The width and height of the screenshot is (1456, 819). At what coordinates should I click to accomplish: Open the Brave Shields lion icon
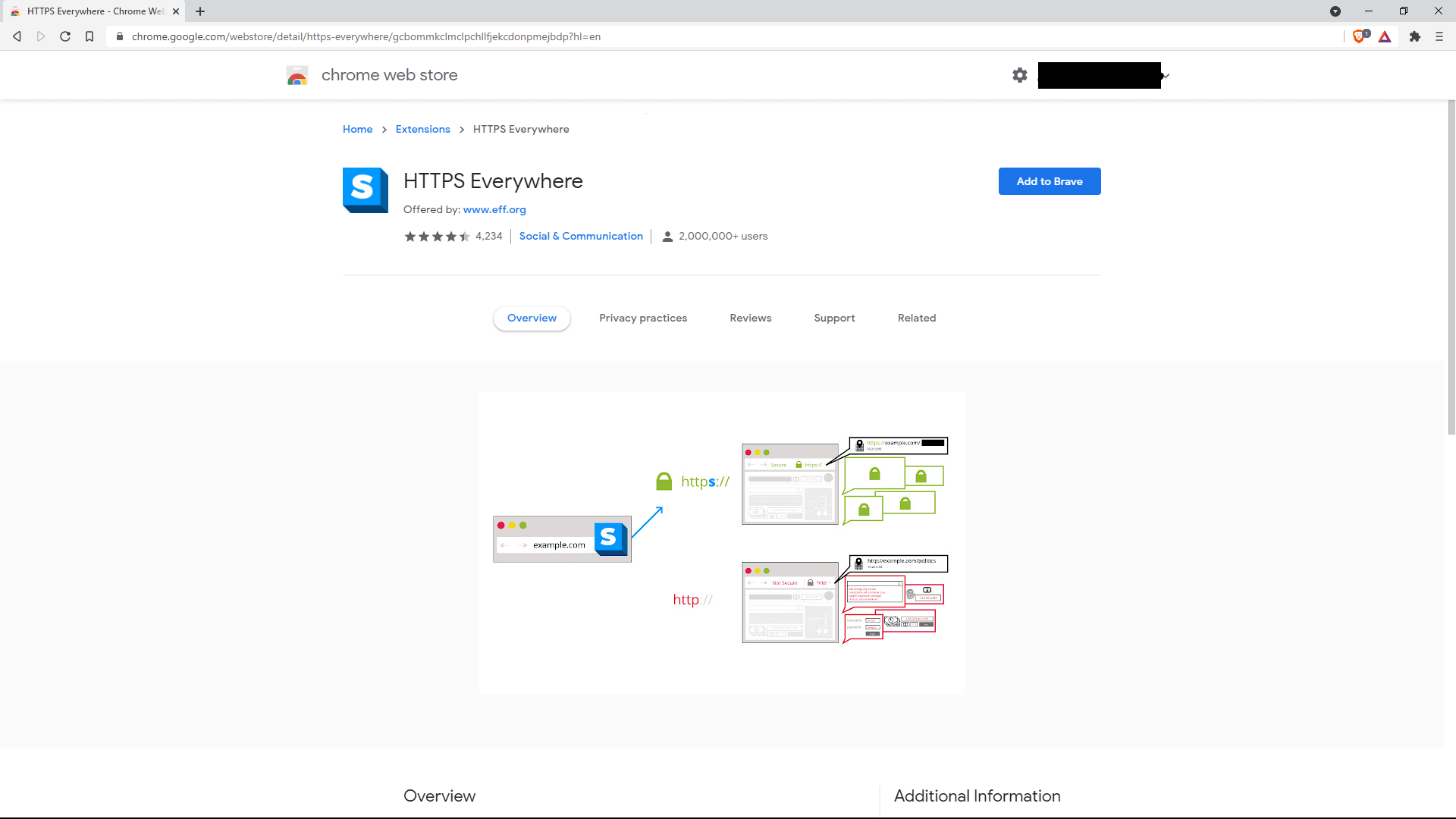pos(1360,36)
